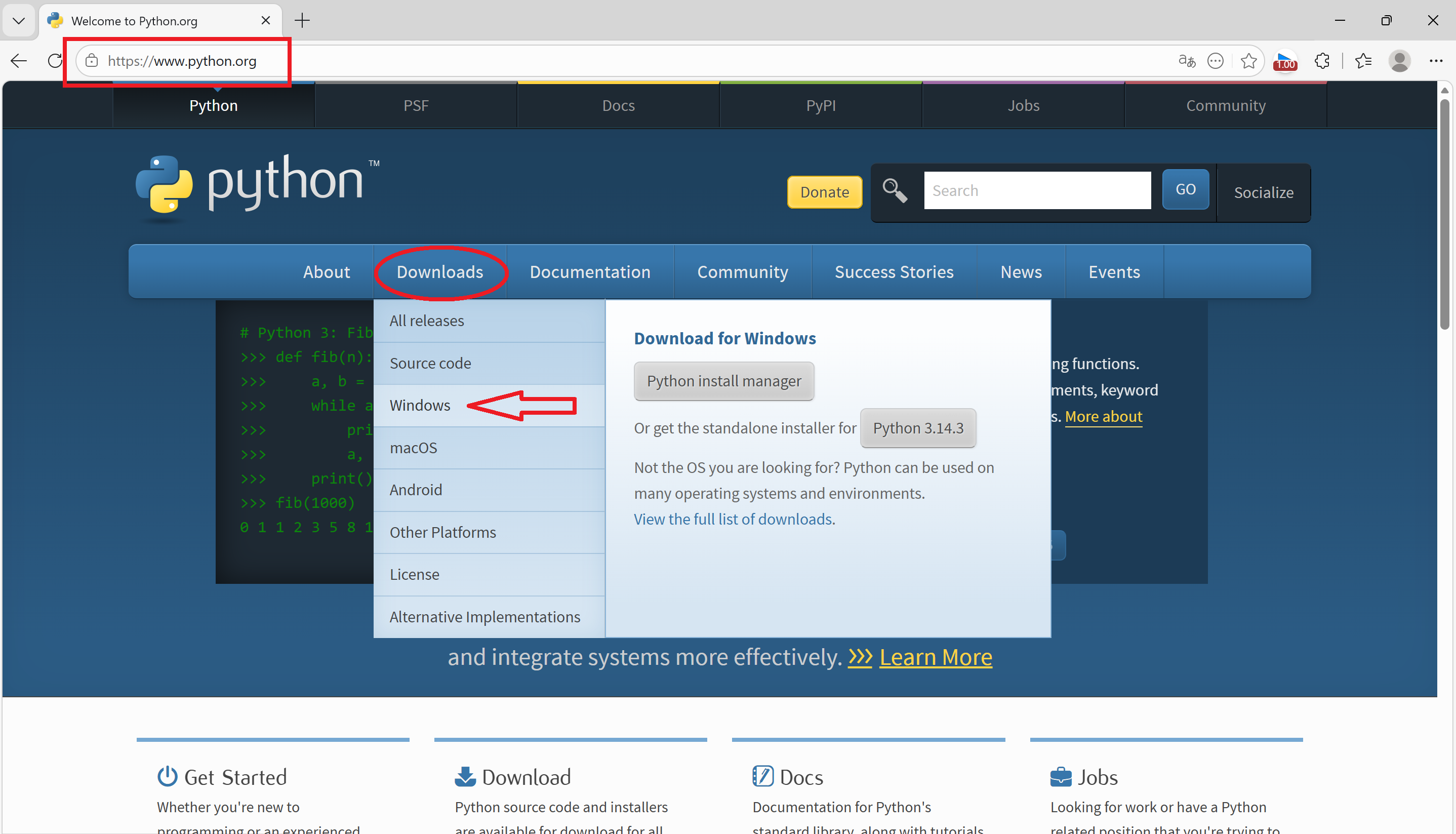Screen dimensions: 1456x834
Task: Click the More about link
Action: click(x=1103, y=416)
